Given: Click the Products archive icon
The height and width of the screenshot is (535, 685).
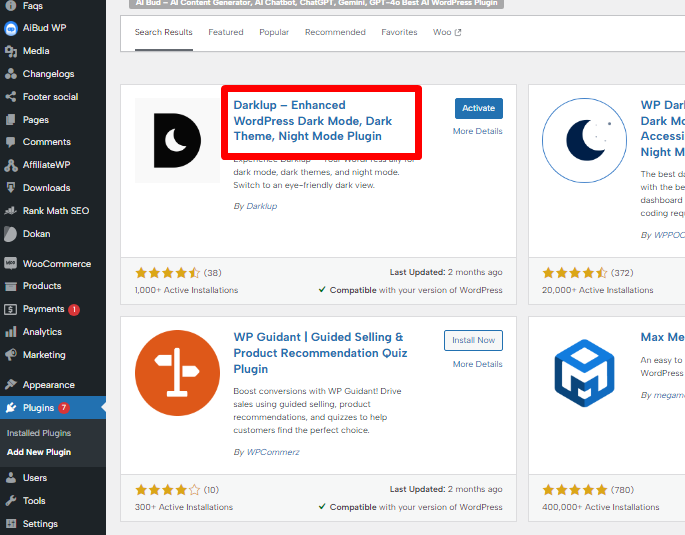Looking at the screenshot, I should (x=10, y=286).
